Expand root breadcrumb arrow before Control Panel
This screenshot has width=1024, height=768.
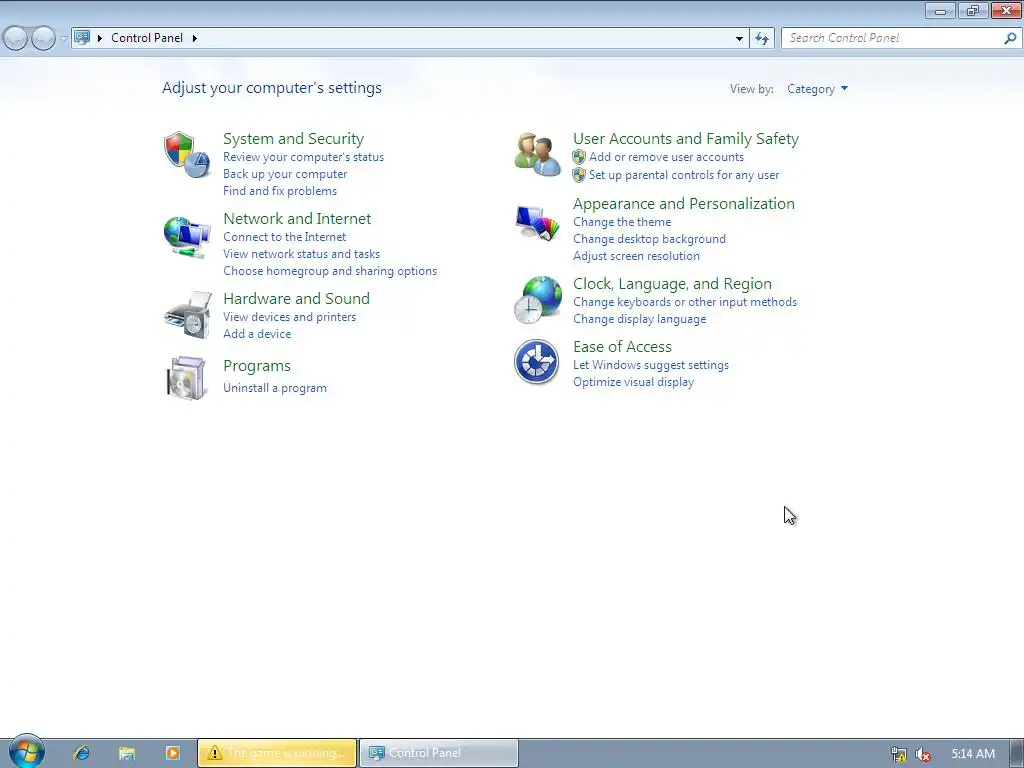[x=100, y=38]
